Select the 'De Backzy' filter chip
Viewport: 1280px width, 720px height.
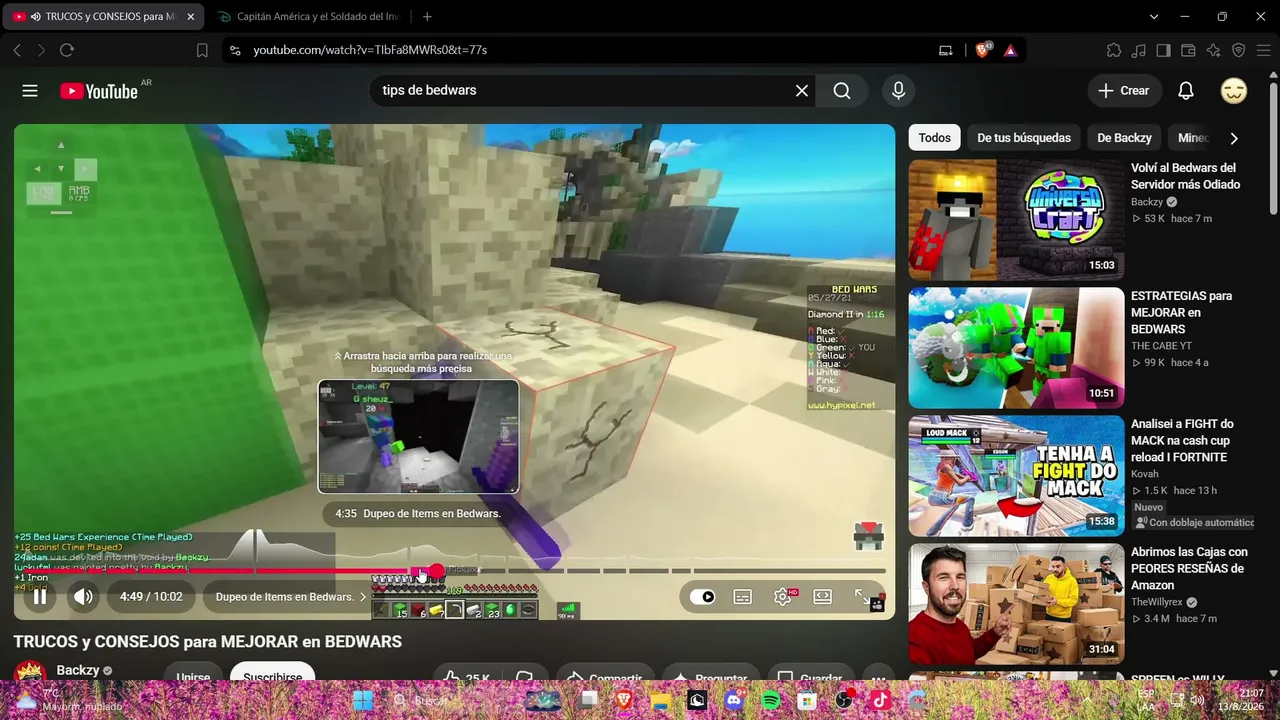[x=1124, y=138]
